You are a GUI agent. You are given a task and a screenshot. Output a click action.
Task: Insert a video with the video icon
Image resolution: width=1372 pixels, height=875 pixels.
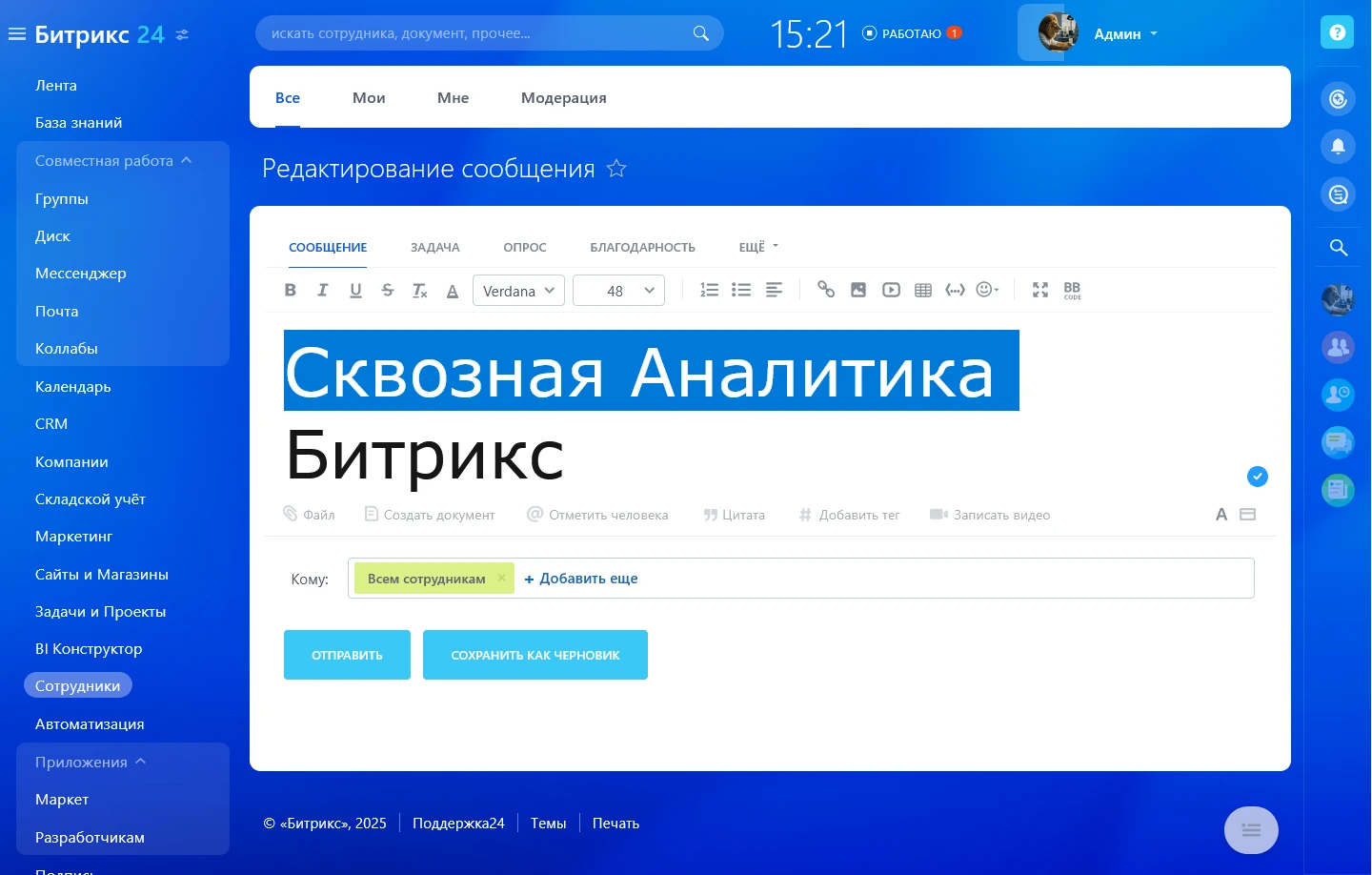pyautogui.click(x=891, y=290)
